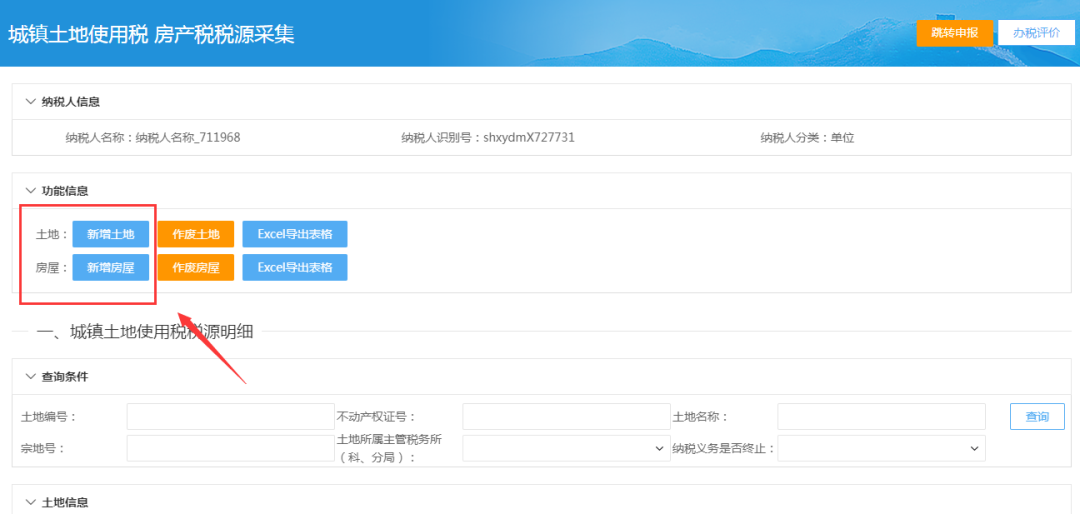
Task: Focus the 土地名称 input field
Action: point(882,417)
